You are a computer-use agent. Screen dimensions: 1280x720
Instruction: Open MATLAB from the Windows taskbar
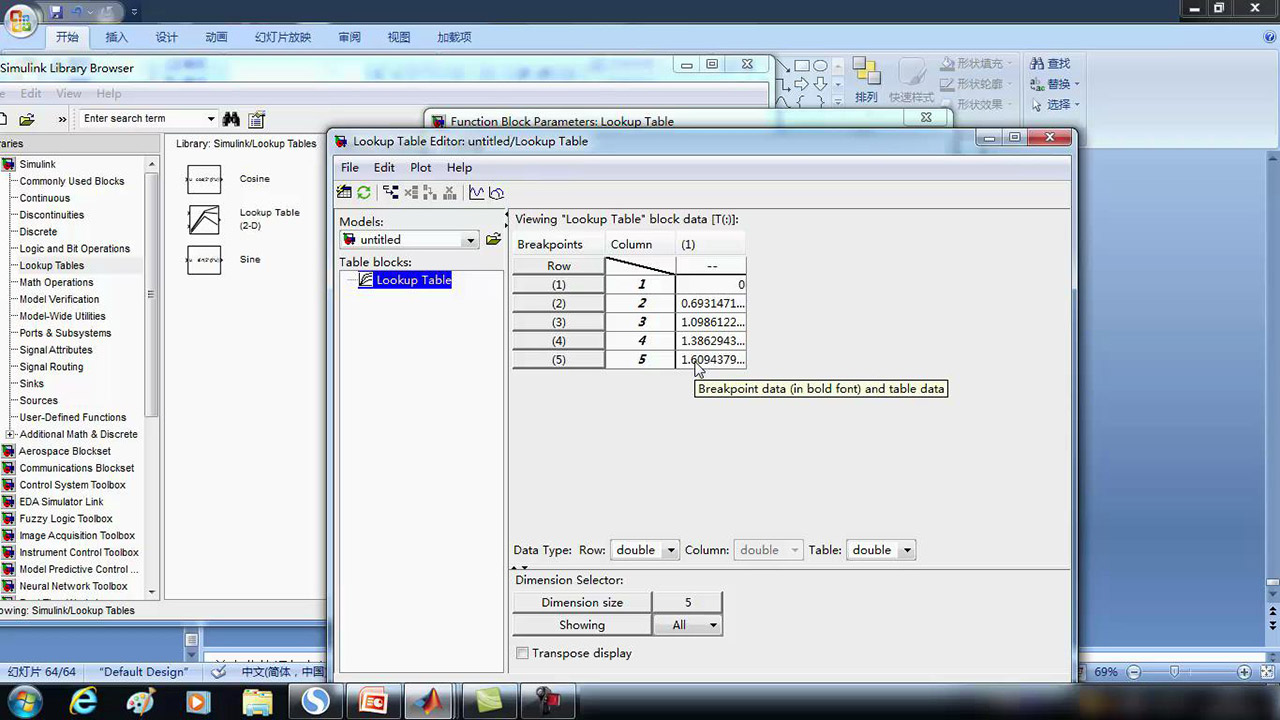coord(431,702)
